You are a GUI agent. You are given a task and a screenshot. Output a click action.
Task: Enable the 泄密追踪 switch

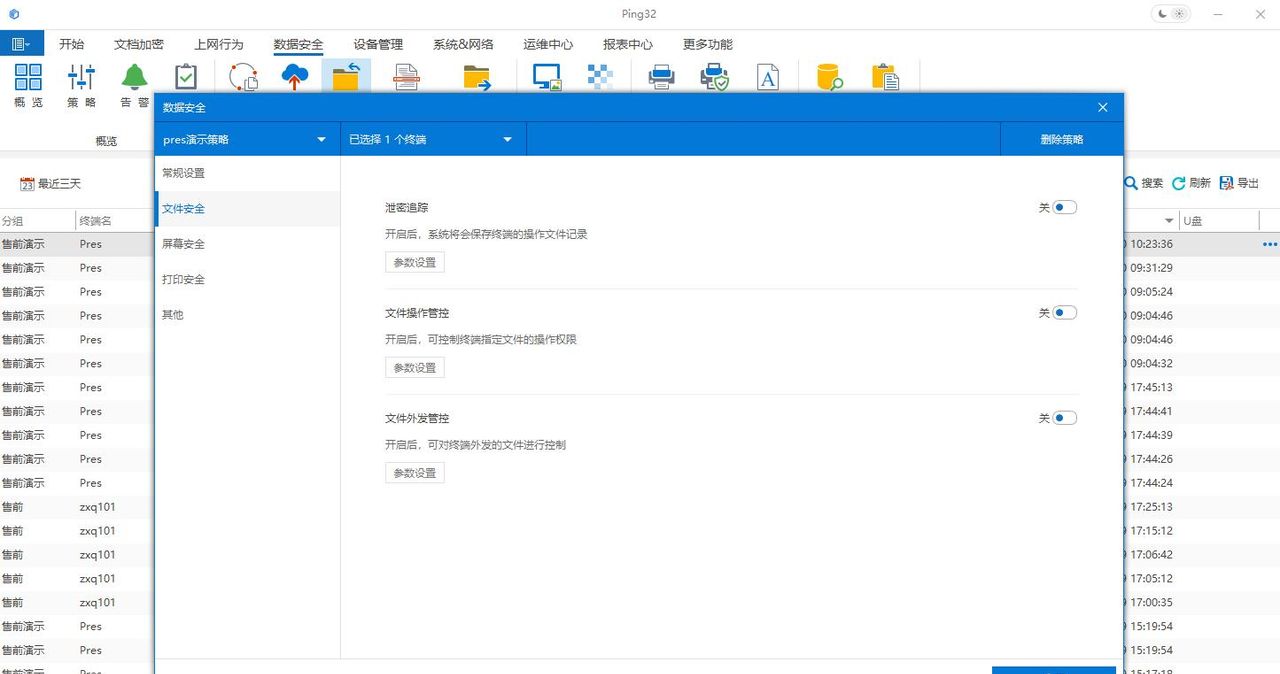(x=1063, y=207)
